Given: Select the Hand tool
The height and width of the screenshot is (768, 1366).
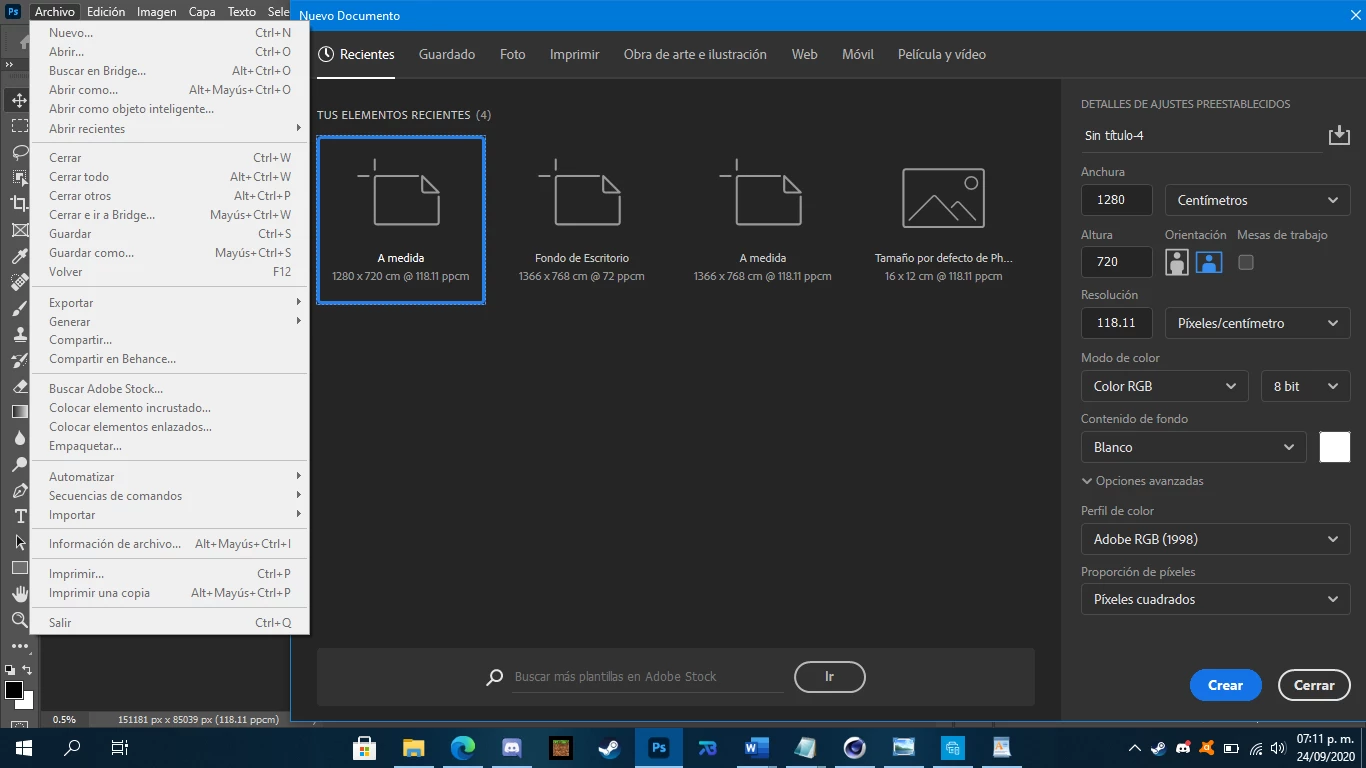Looking at the screenshot, I should pyautogui.click(x=19, y=594).
